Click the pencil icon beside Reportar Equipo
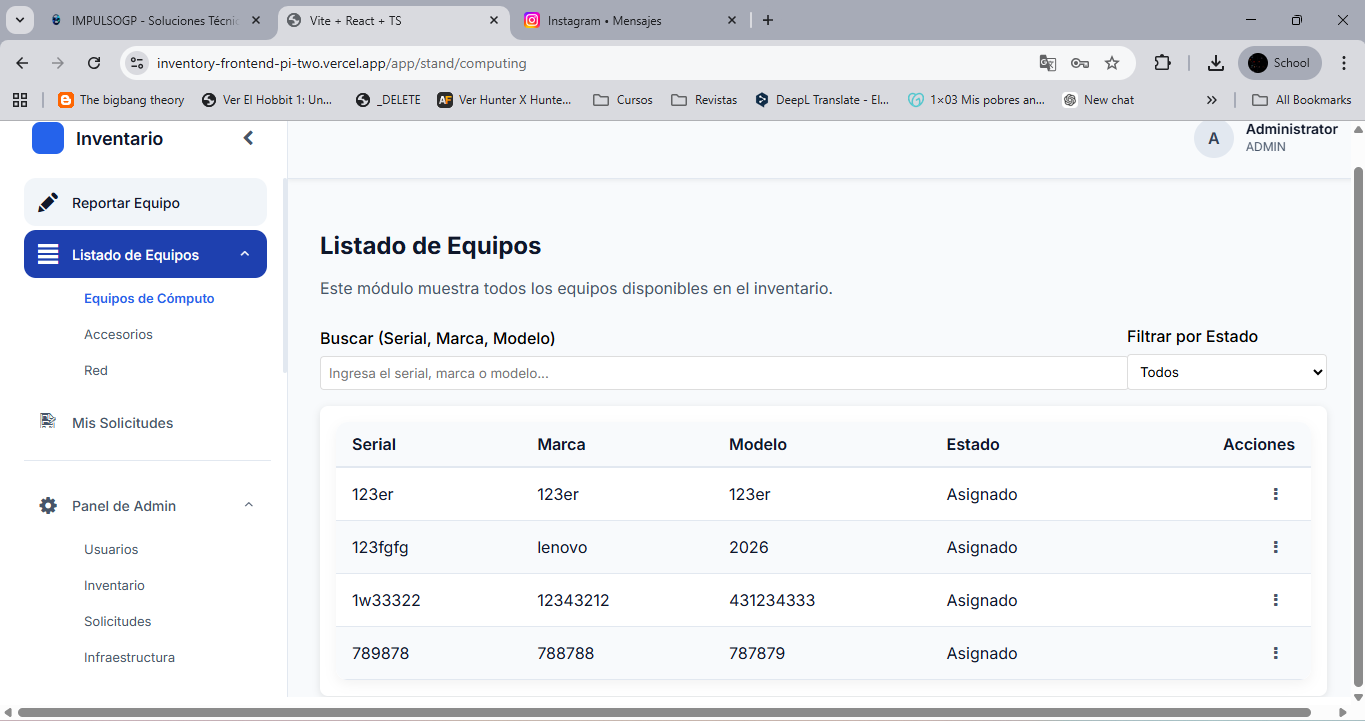Viewport: 1365px width, 721px height. 47,203
